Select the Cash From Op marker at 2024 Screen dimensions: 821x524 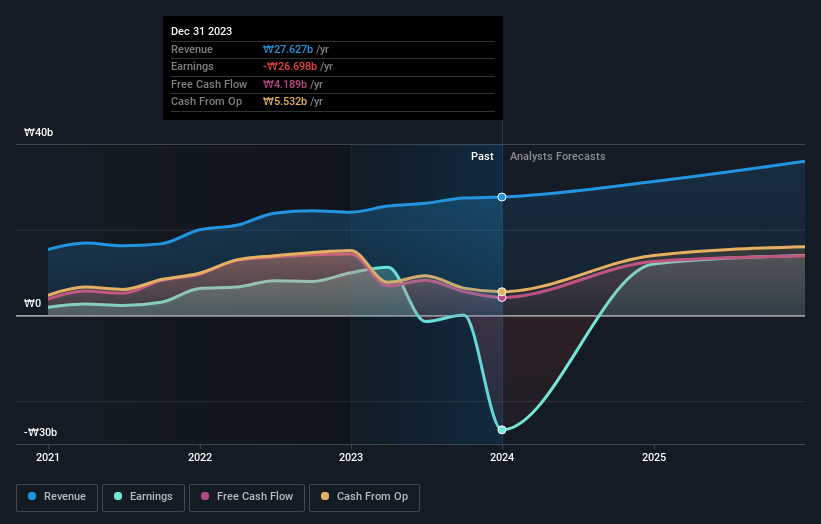502,292
